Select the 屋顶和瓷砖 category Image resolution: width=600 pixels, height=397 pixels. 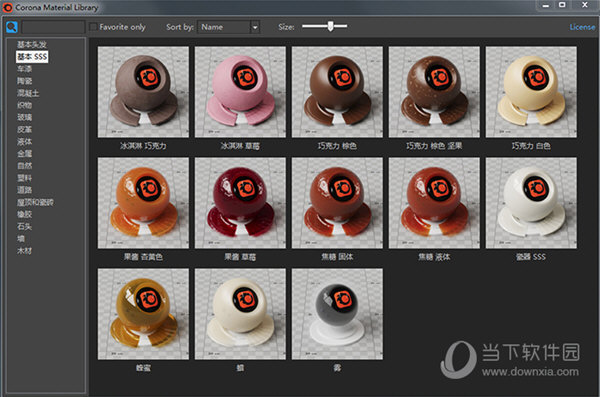[x=35, y=202]
